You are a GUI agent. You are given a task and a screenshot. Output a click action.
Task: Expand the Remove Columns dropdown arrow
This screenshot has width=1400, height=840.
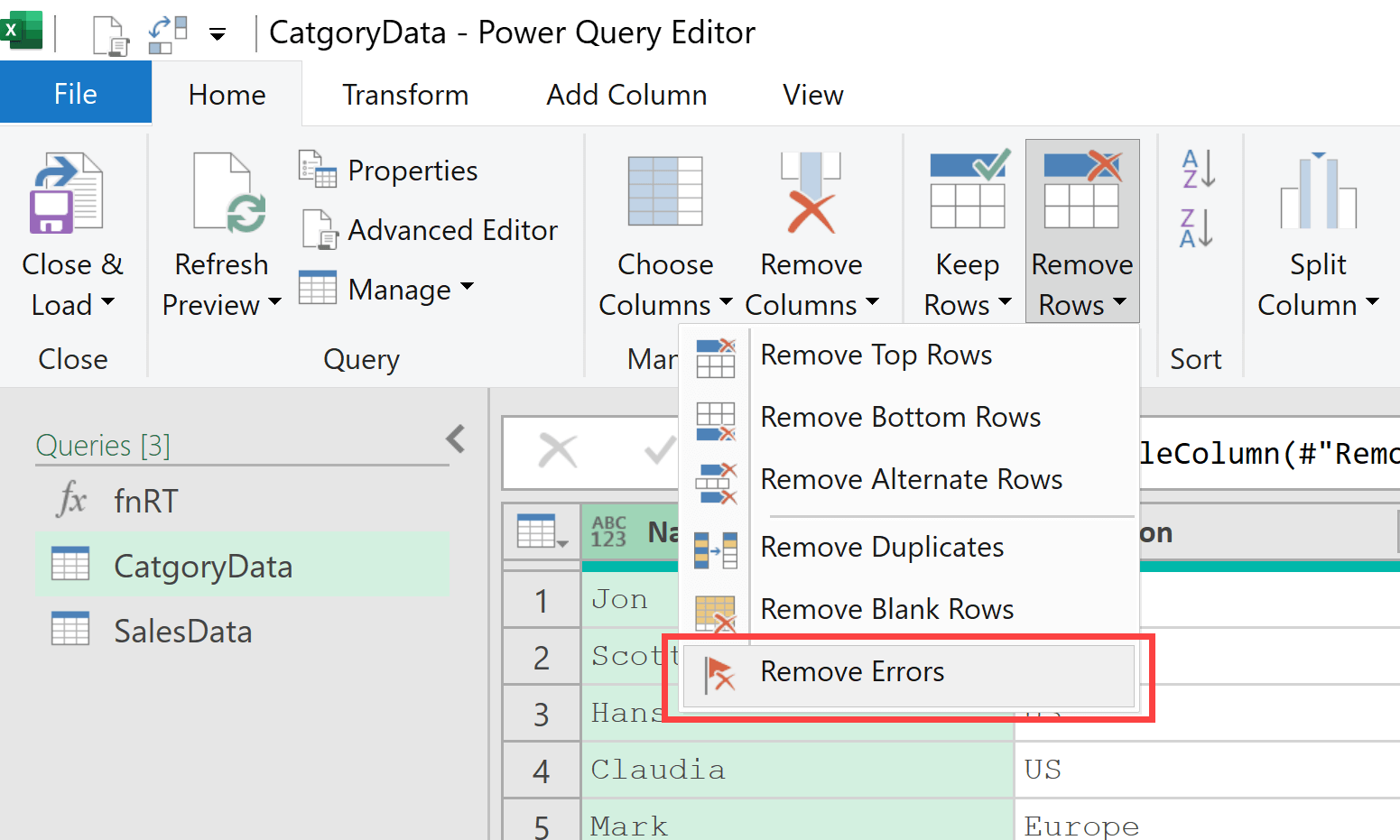872,302
